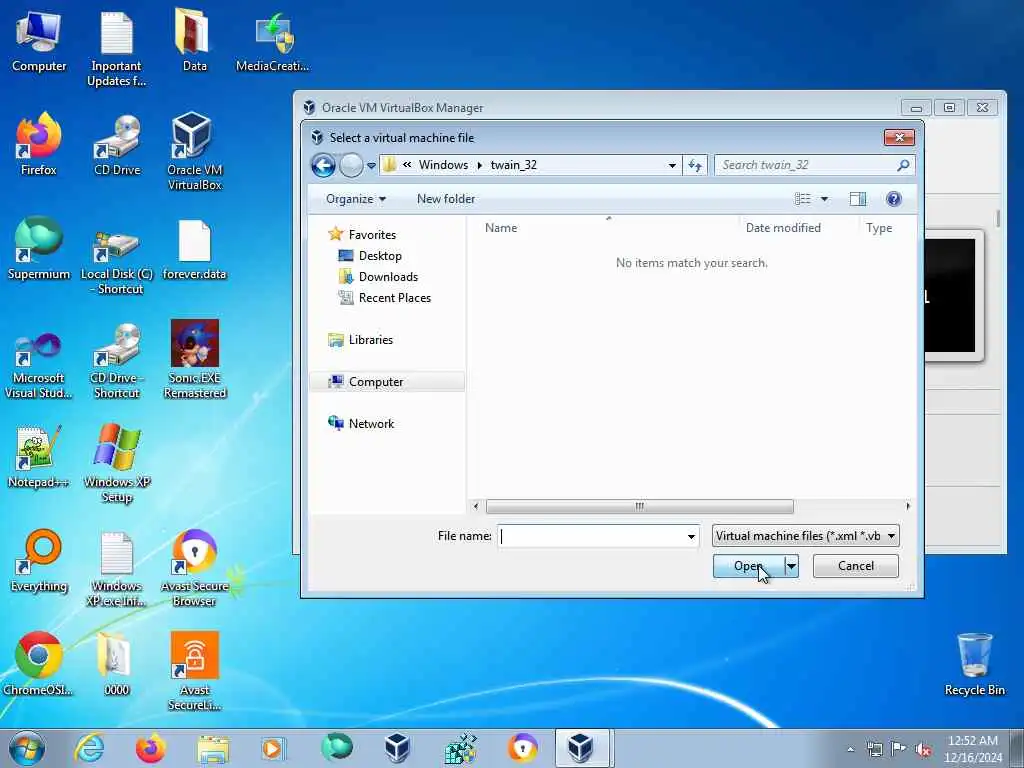Click the scroll right arrow of file list

[908, 507]
